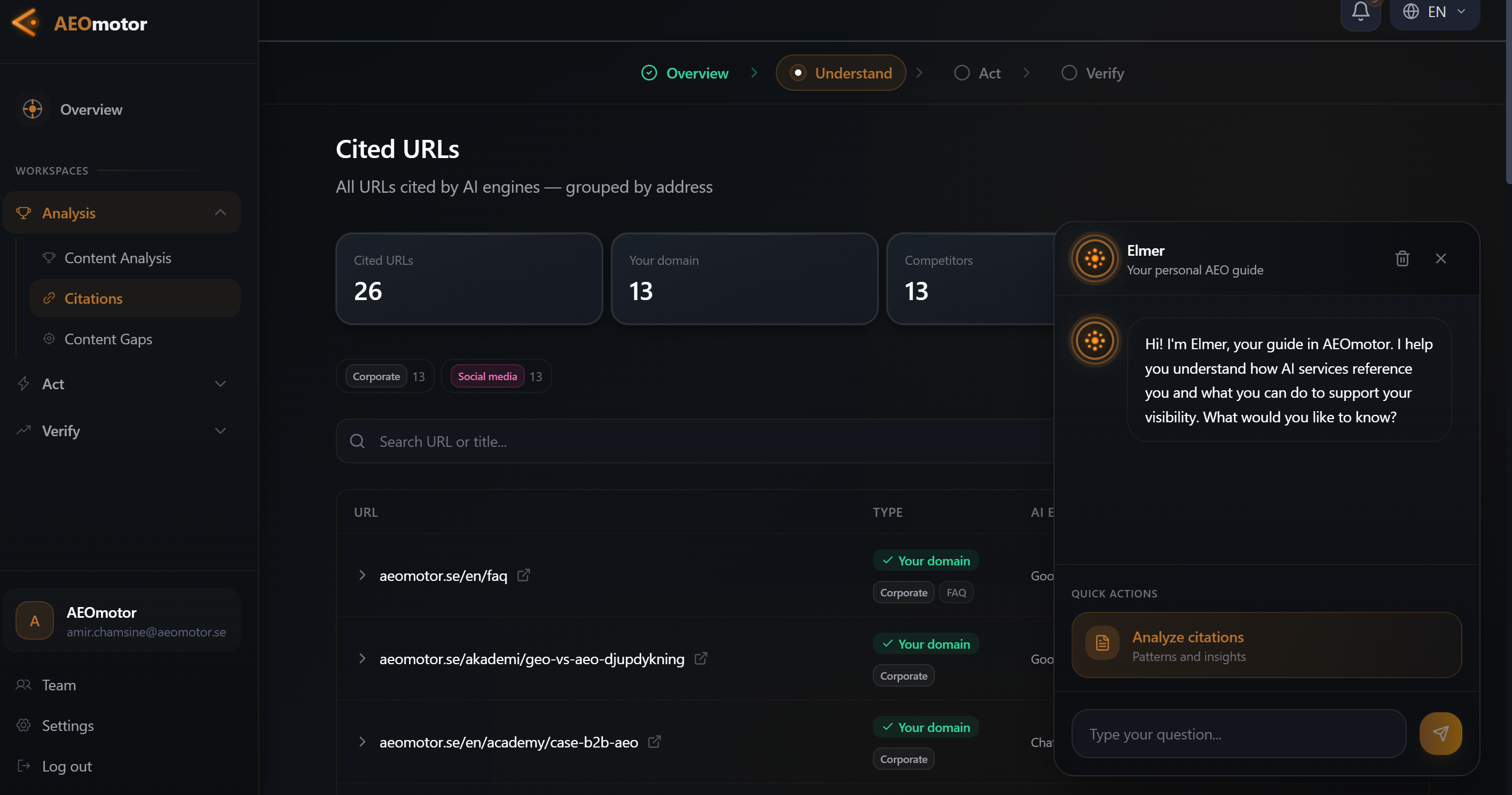Screen dimensions: 1512x795
Task: Expand the aeomotor.se/en/faq row
Action: point(362,576)
